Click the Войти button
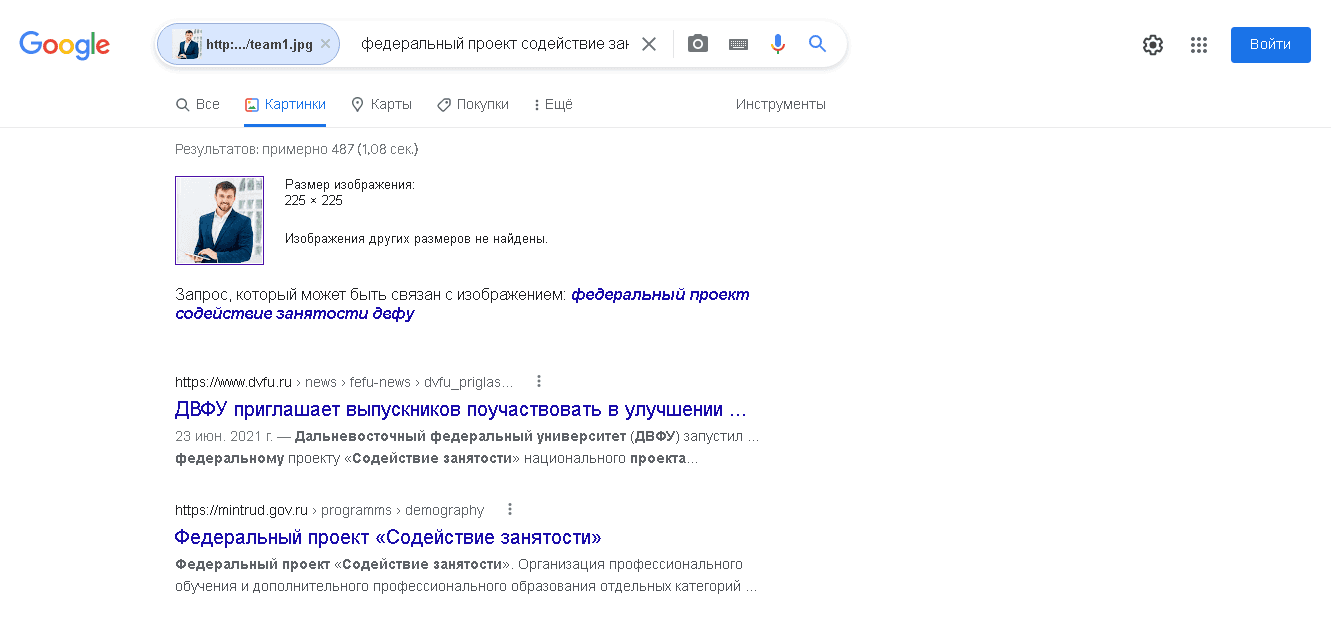This screenshot has height=642, width=1331. point(1270,44)
